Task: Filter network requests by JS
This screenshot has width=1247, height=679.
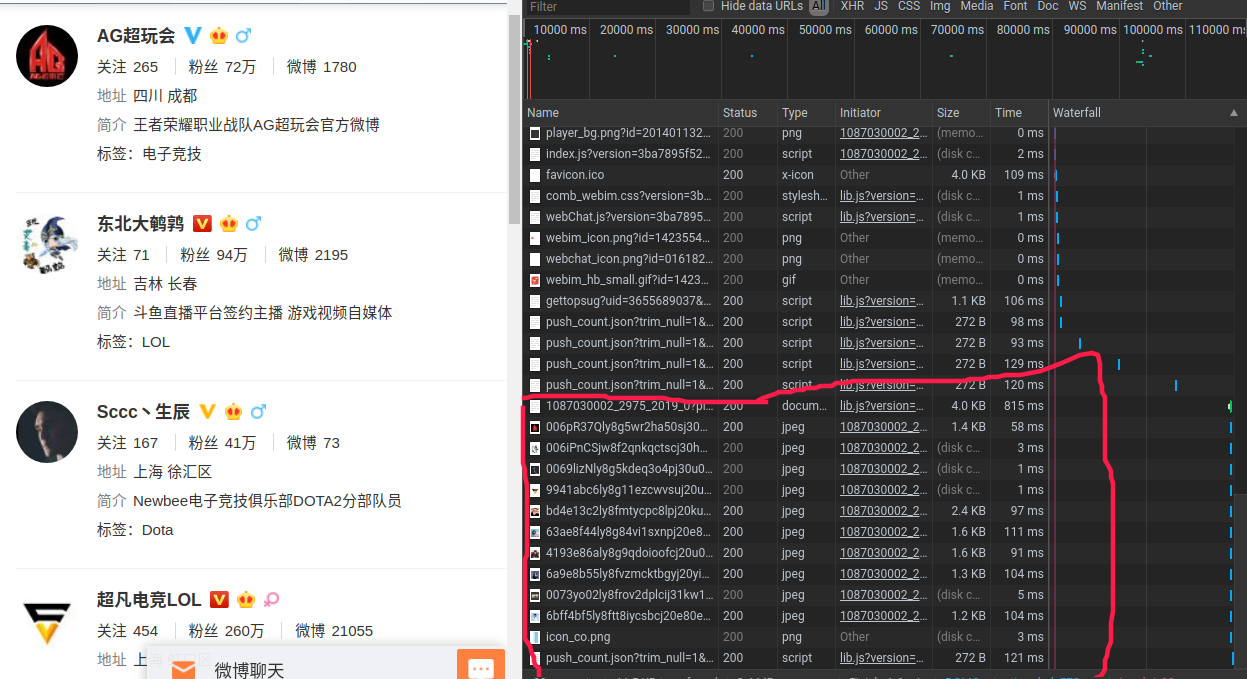Action: (x=881, y=6)
